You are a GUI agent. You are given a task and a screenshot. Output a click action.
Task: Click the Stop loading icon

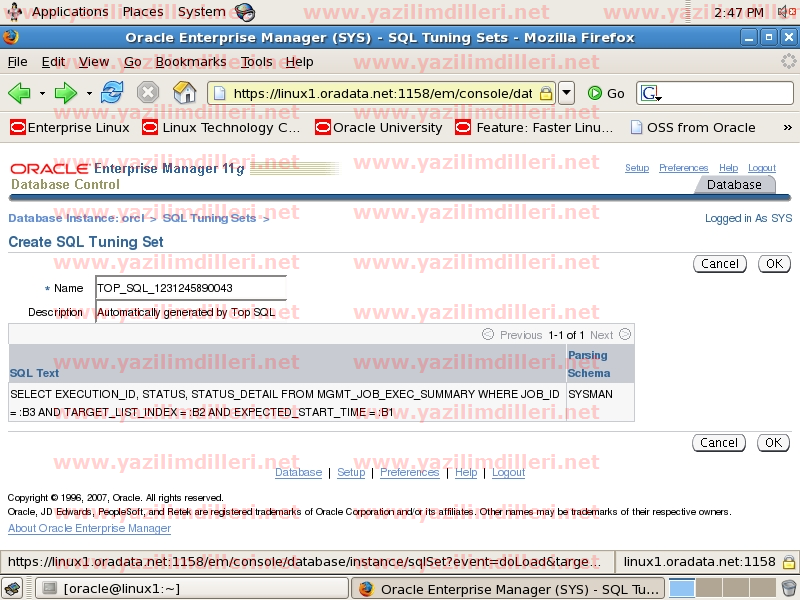148,93
